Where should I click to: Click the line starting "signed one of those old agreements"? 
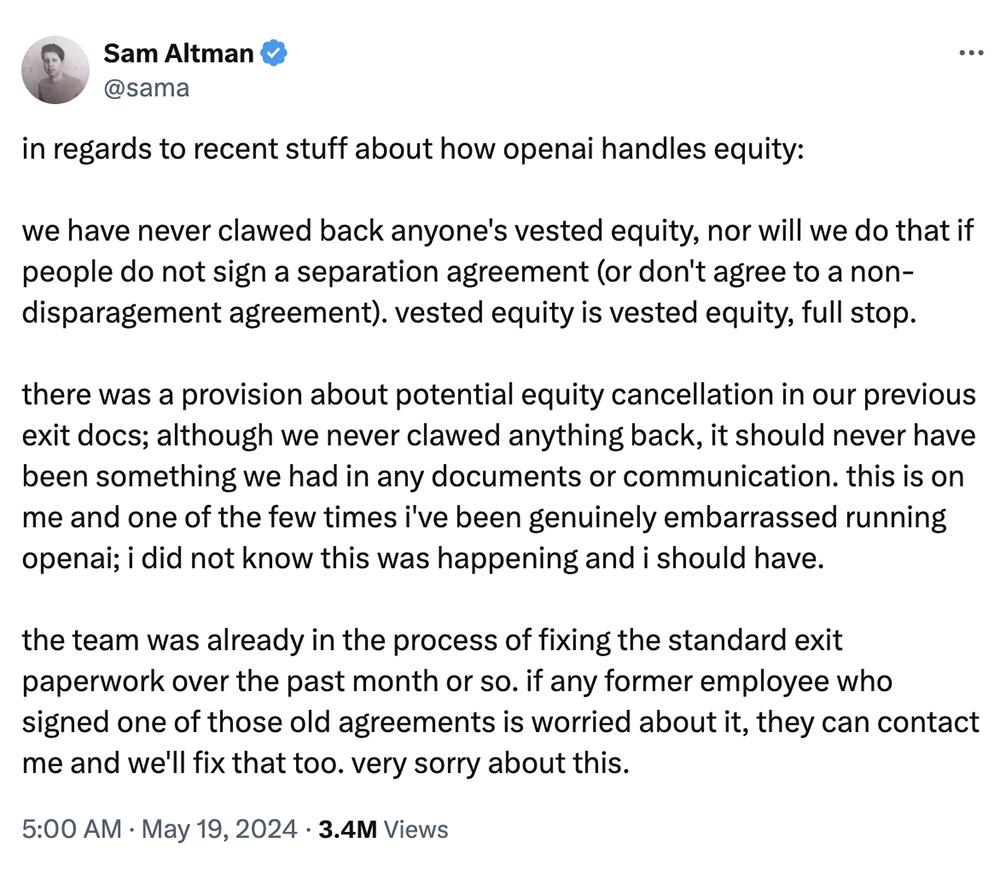tap(500, 723)
